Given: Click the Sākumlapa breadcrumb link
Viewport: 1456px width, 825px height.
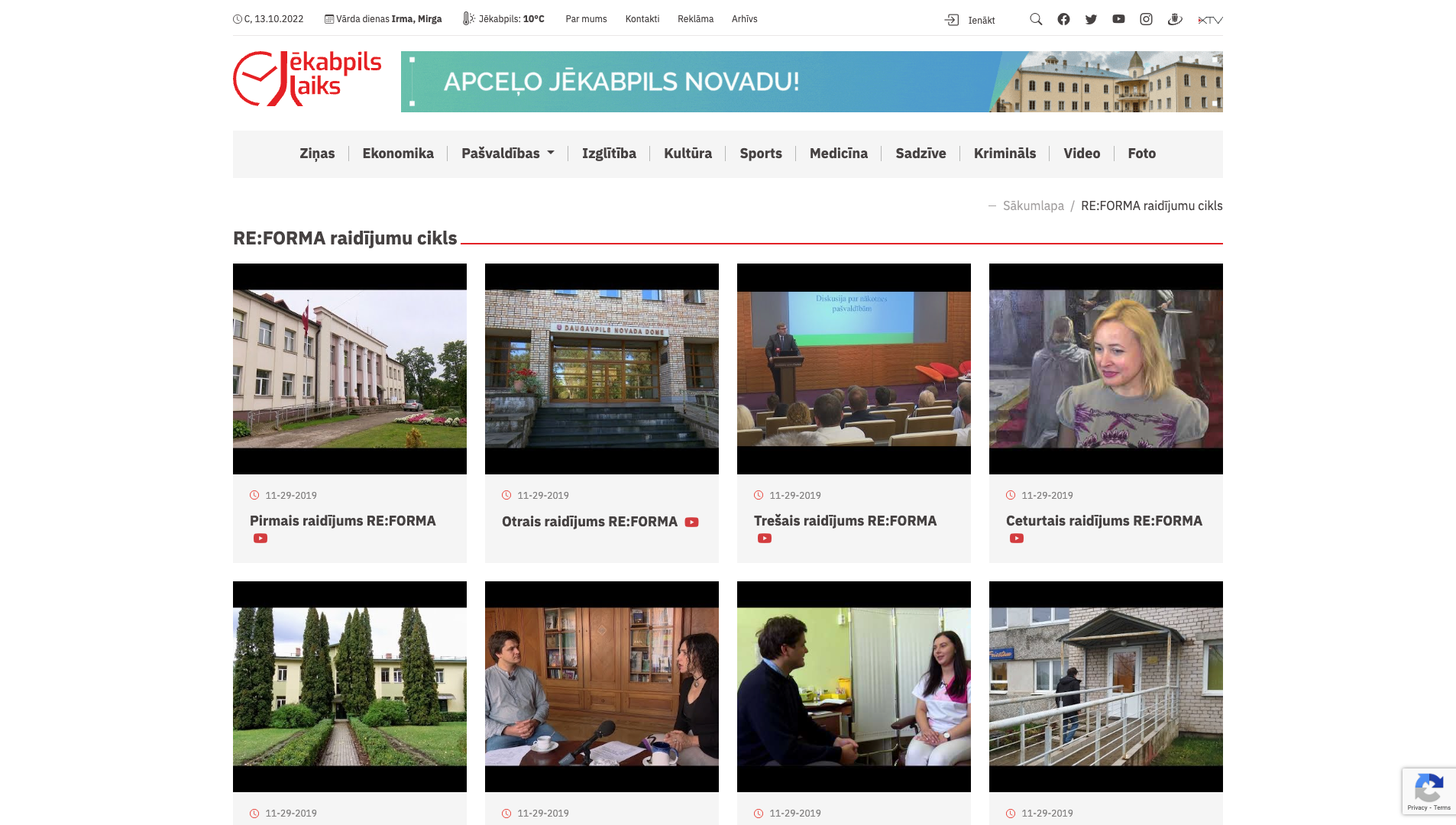Looking at the screenshot, I should 1033,206.
